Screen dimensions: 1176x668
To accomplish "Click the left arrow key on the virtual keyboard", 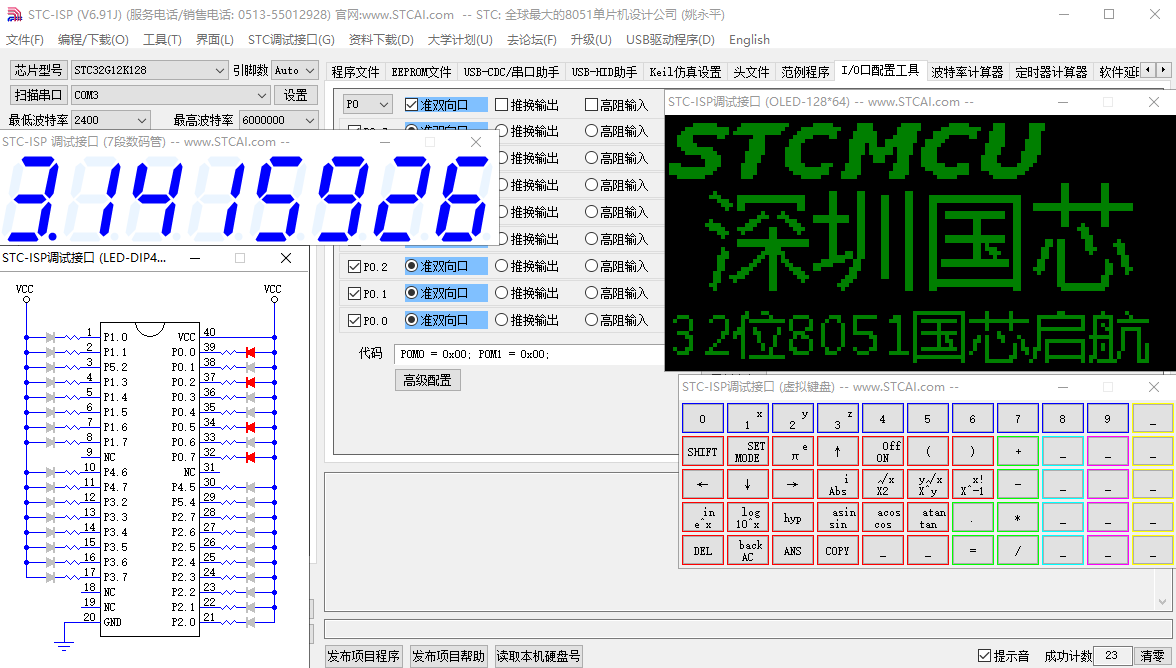I will point(703,484).
